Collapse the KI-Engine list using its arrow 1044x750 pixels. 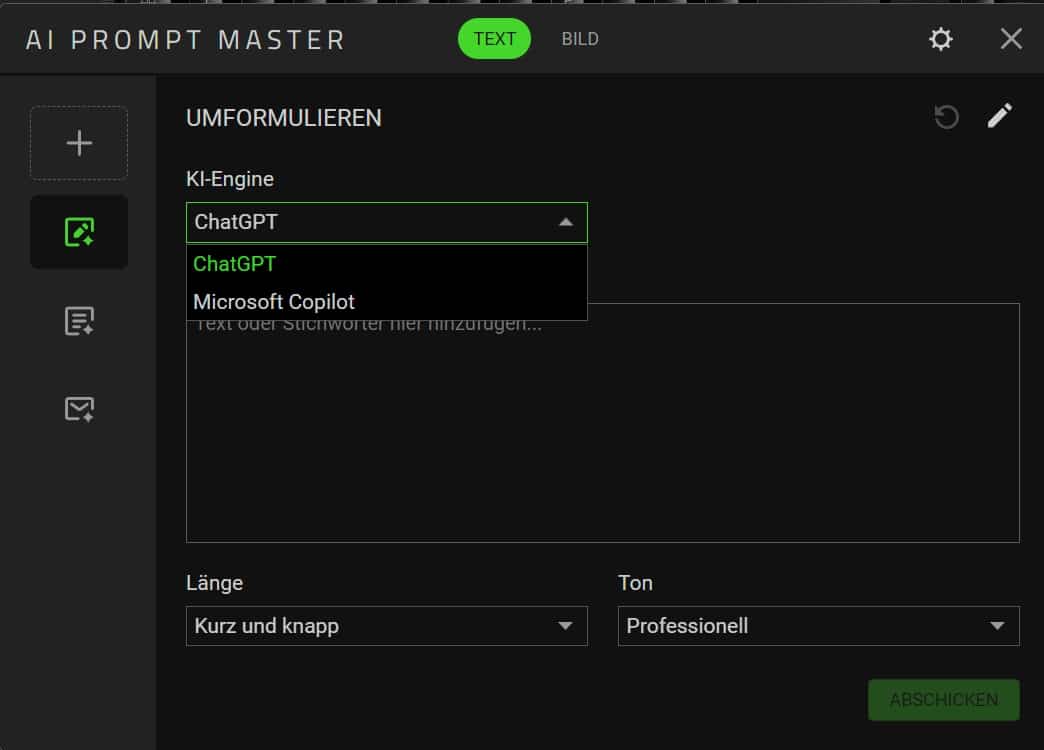[566, 222]
